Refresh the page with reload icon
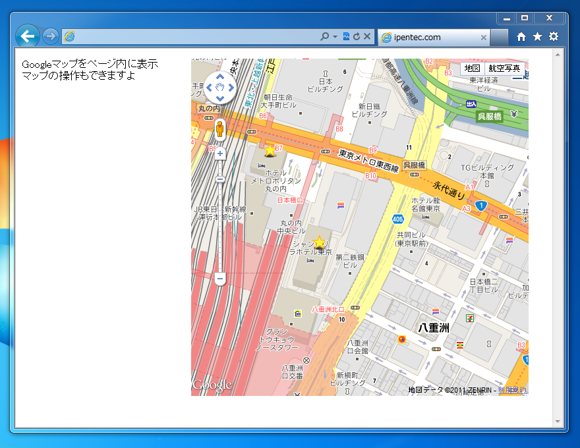Image resolution: width=580 pixels, height=448 pixels. (x=357, y=36)
